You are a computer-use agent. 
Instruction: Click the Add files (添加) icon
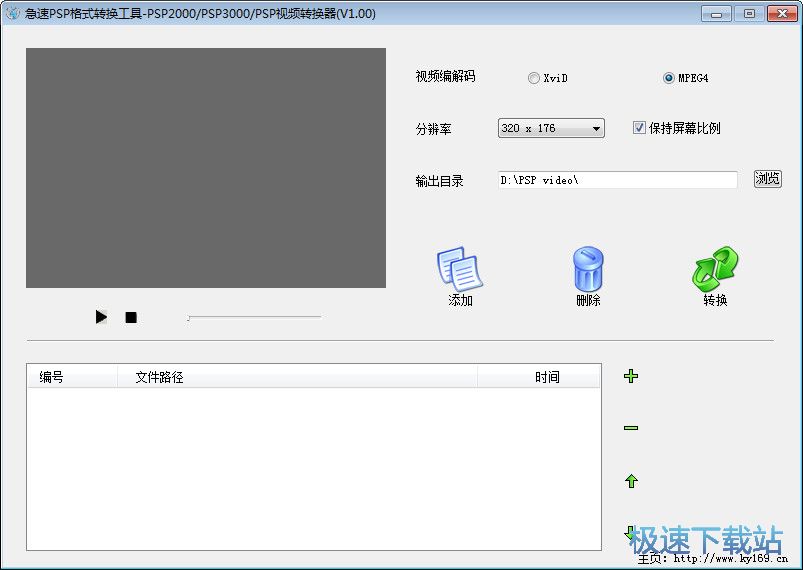click(x=460, y=270)
